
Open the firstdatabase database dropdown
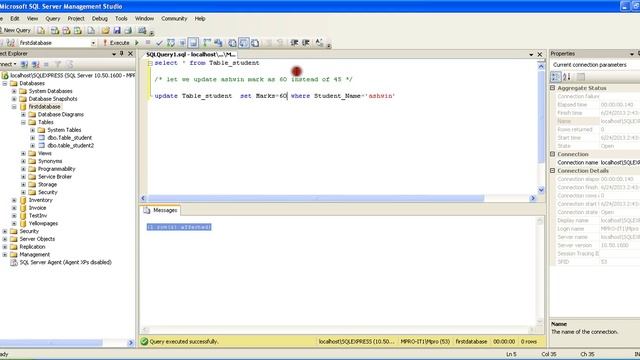[x=93, y=43]
